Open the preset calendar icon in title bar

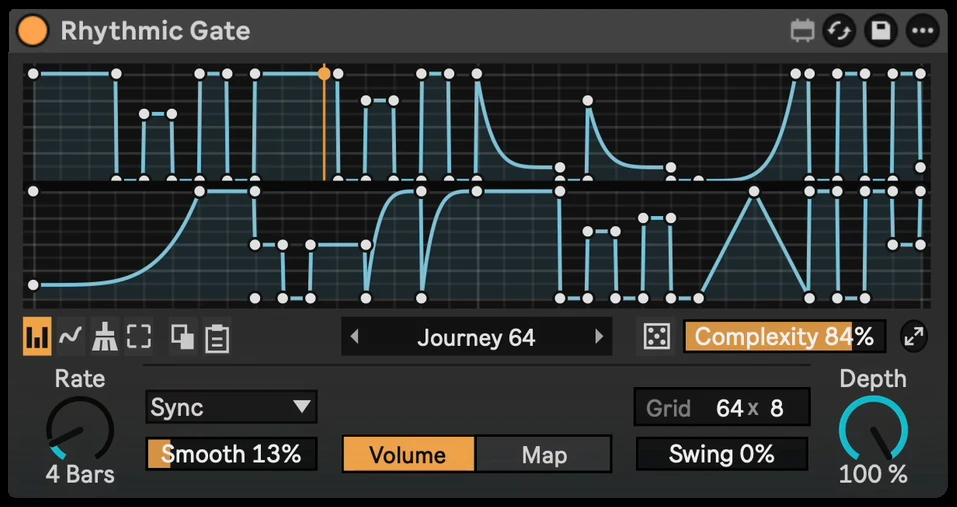(x=803, y=31)
